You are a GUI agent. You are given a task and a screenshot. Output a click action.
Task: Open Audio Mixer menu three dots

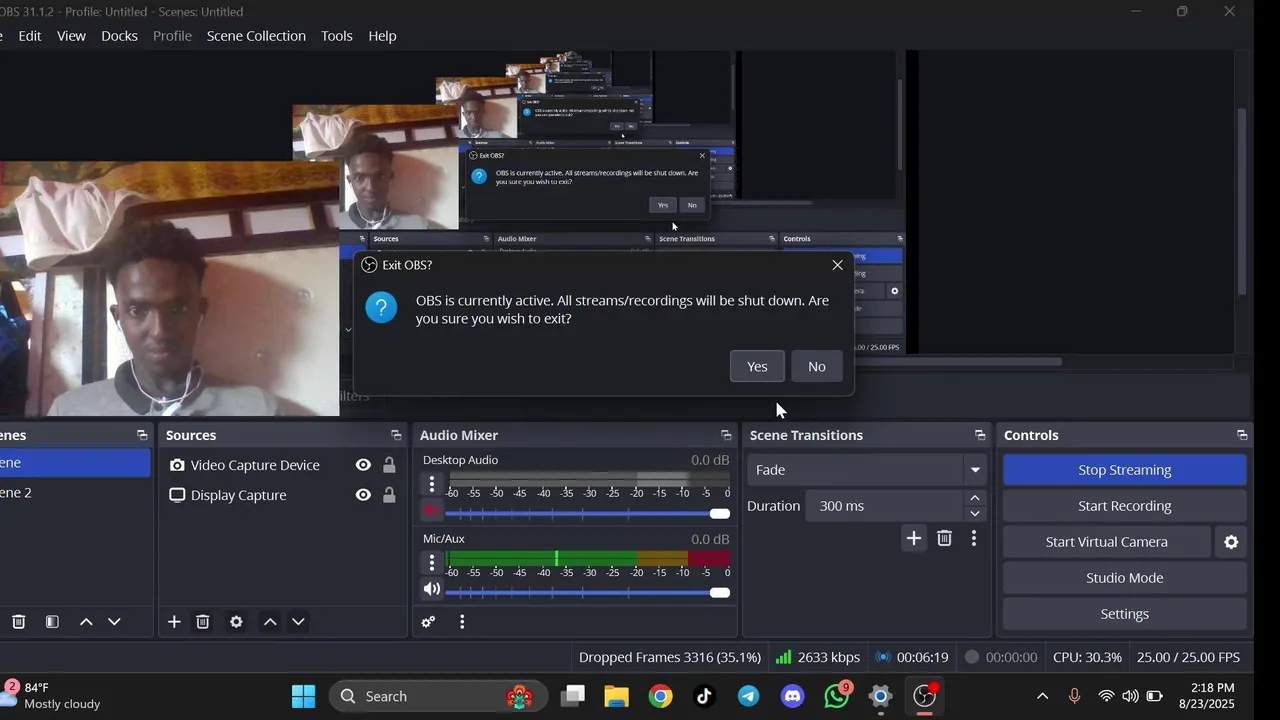click(462, 622)
